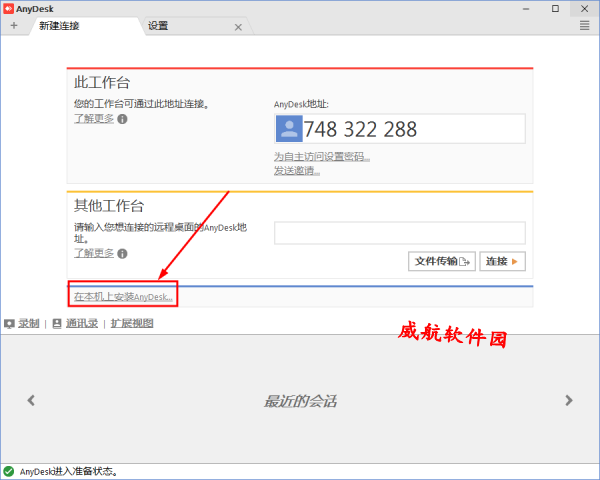The width and height of the screenshot is (600, 480).
Task: Click the user avatar next to AnyDesk address
Action: click(289, 129)
